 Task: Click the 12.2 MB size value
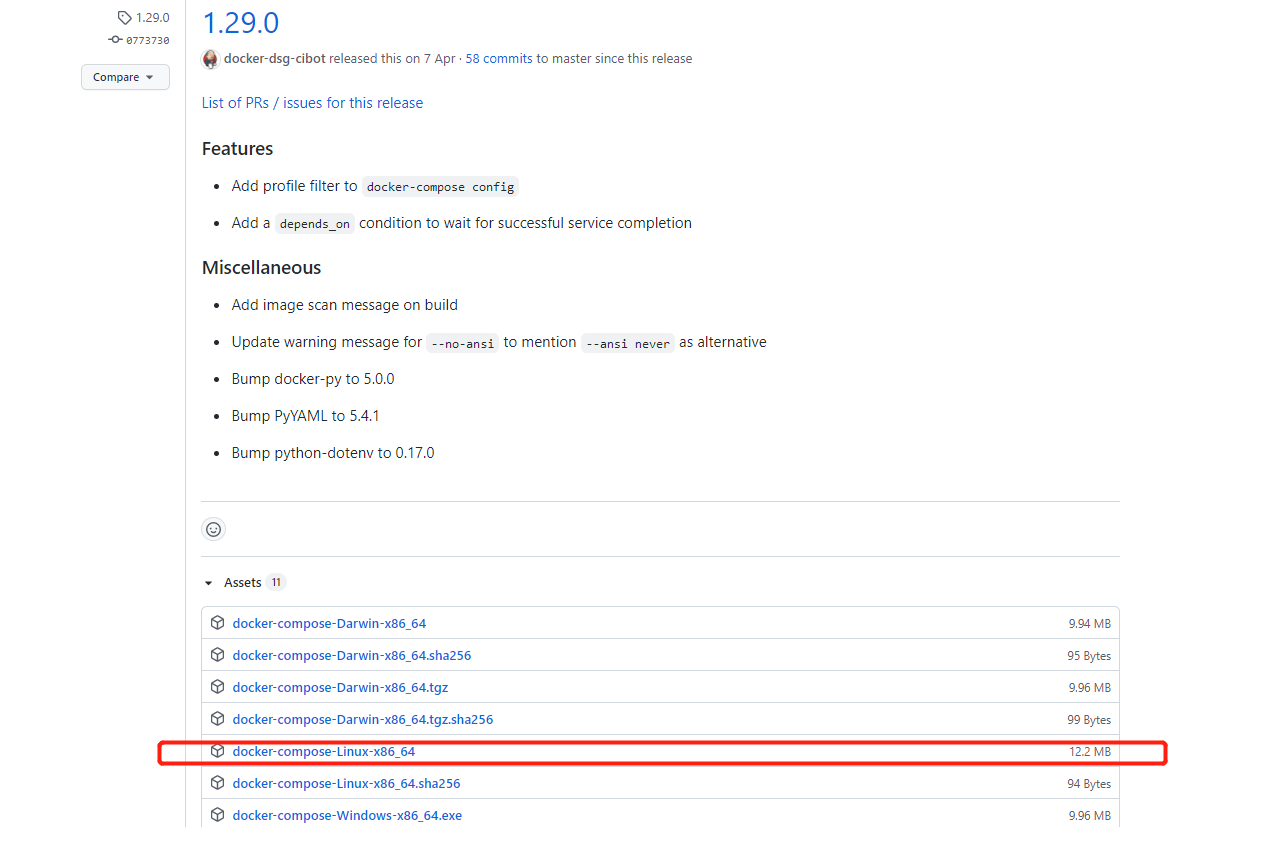[1090, 752]
